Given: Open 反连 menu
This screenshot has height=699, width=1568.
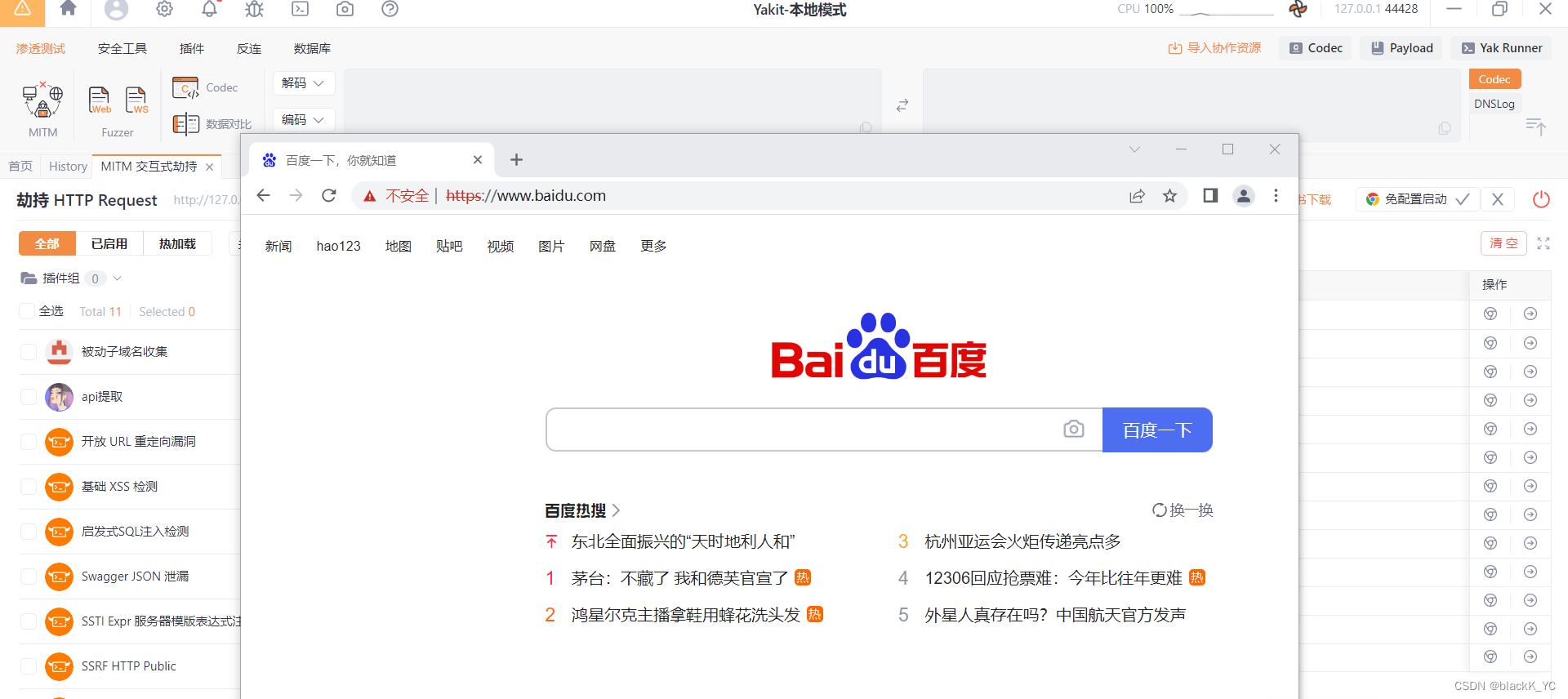Looking at the screenshot, I should pyautogui.click(x=249, y=49).
